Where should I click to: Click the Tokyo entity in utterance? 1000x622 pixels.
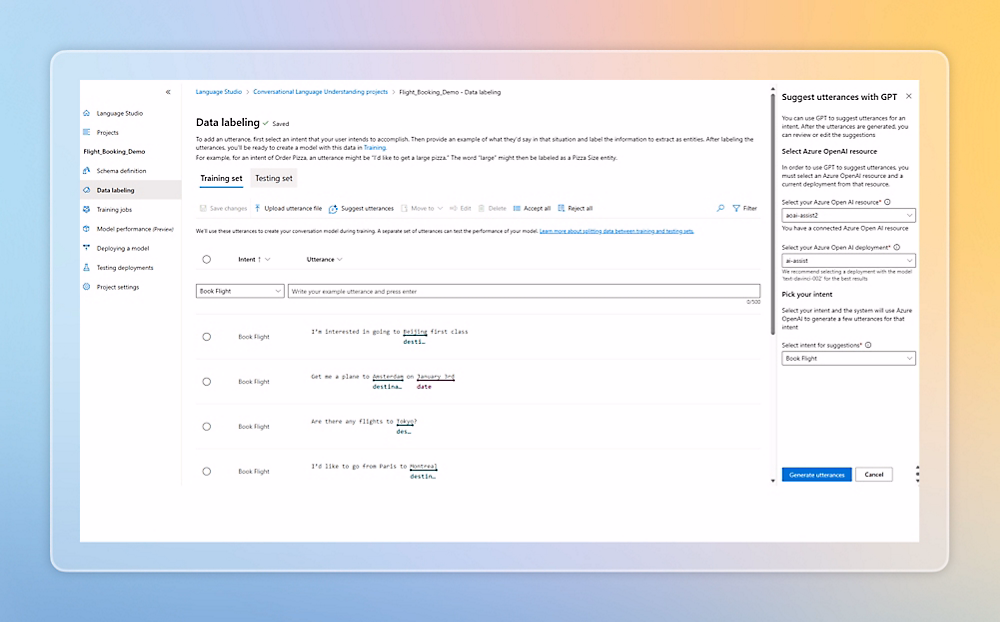point(405,421)
